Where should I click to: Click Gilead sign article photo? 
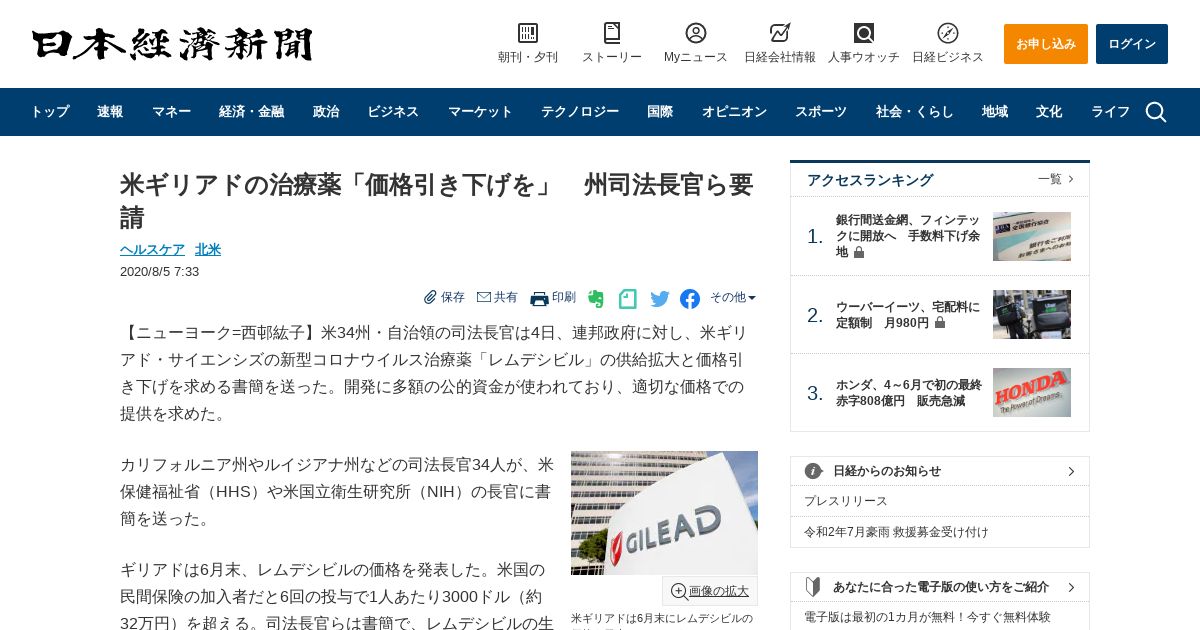[664, 513]
